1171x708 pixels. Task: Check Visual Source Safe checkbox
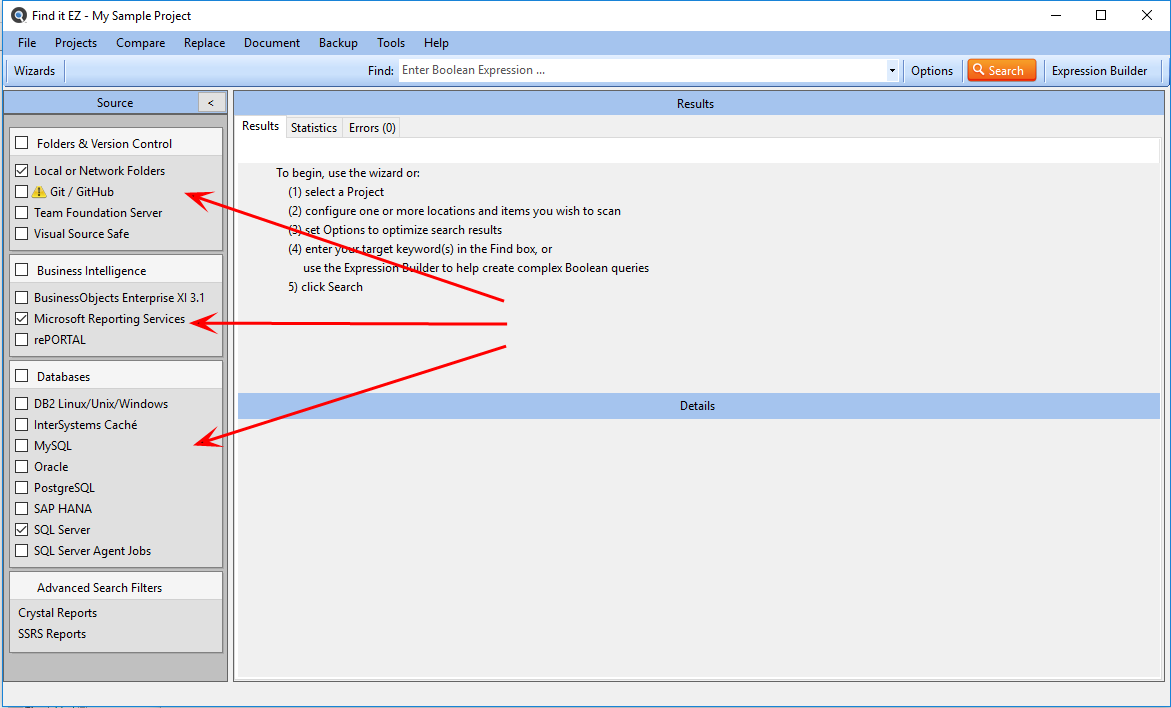click(22, 234)
